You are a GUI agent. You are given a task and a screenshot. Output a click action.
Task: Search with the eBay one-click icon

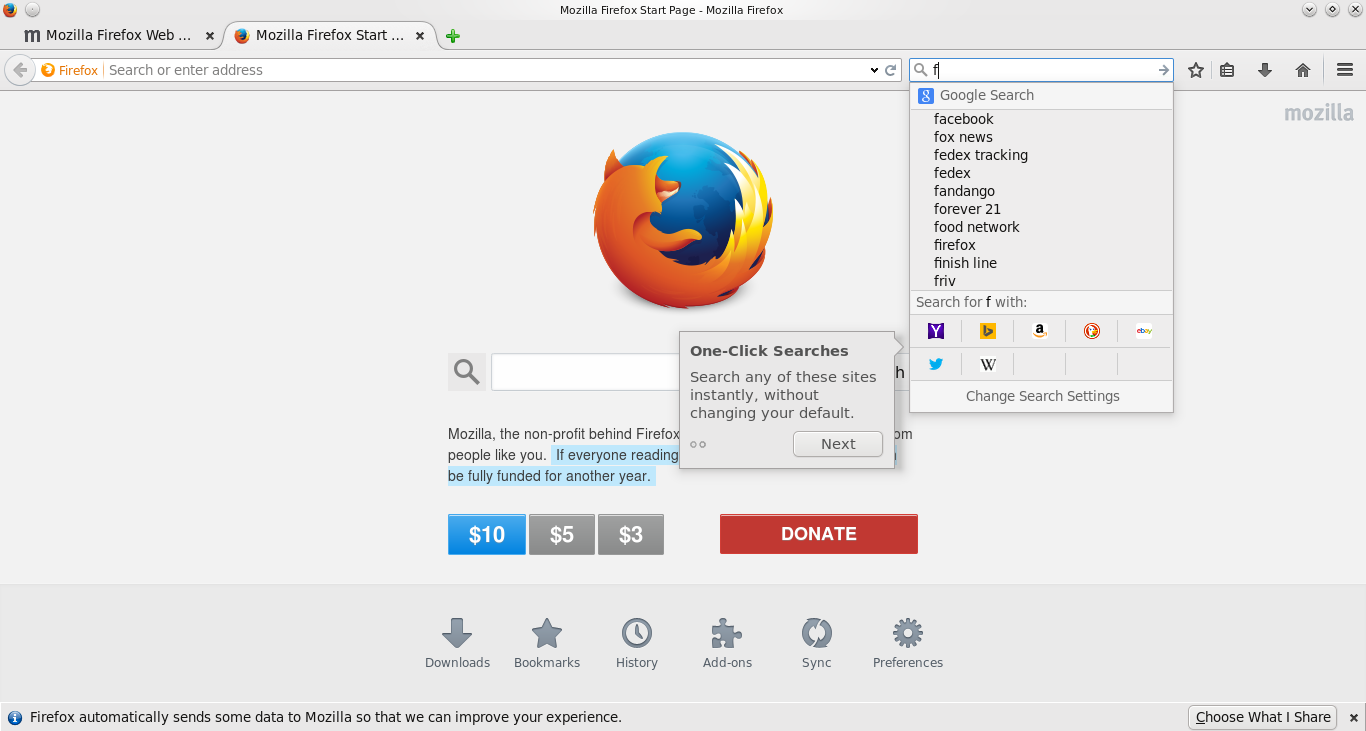click(x=1144, y=331)
